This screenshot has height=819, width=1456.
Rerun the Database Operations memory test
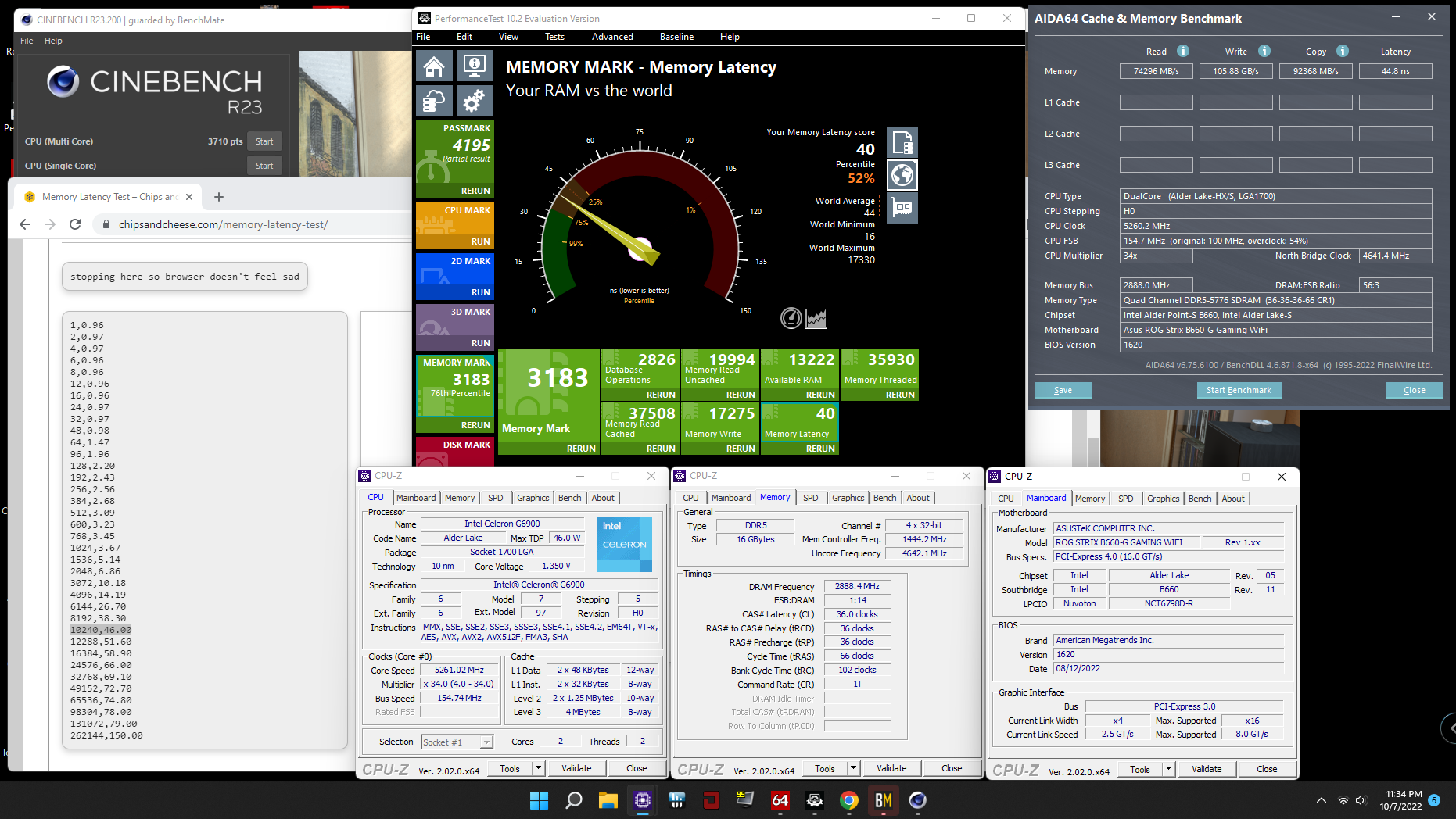661,395
